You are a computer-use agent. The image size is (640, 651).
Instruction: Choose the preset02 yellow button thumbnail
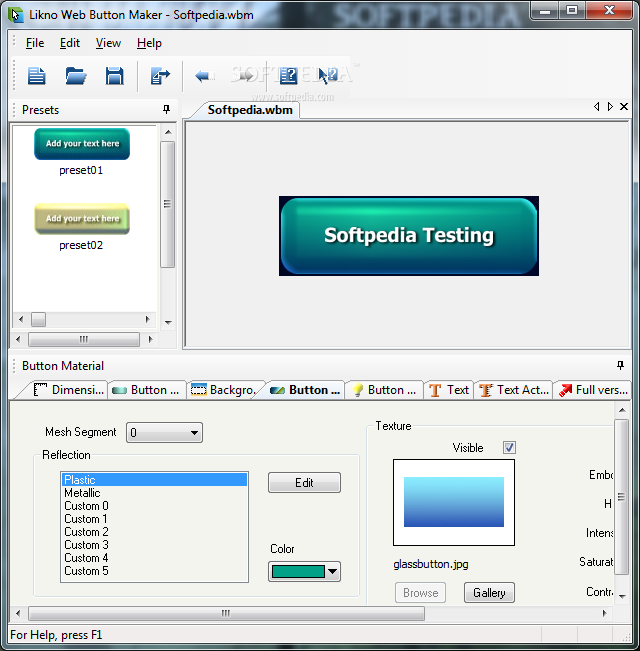[82, 219]
